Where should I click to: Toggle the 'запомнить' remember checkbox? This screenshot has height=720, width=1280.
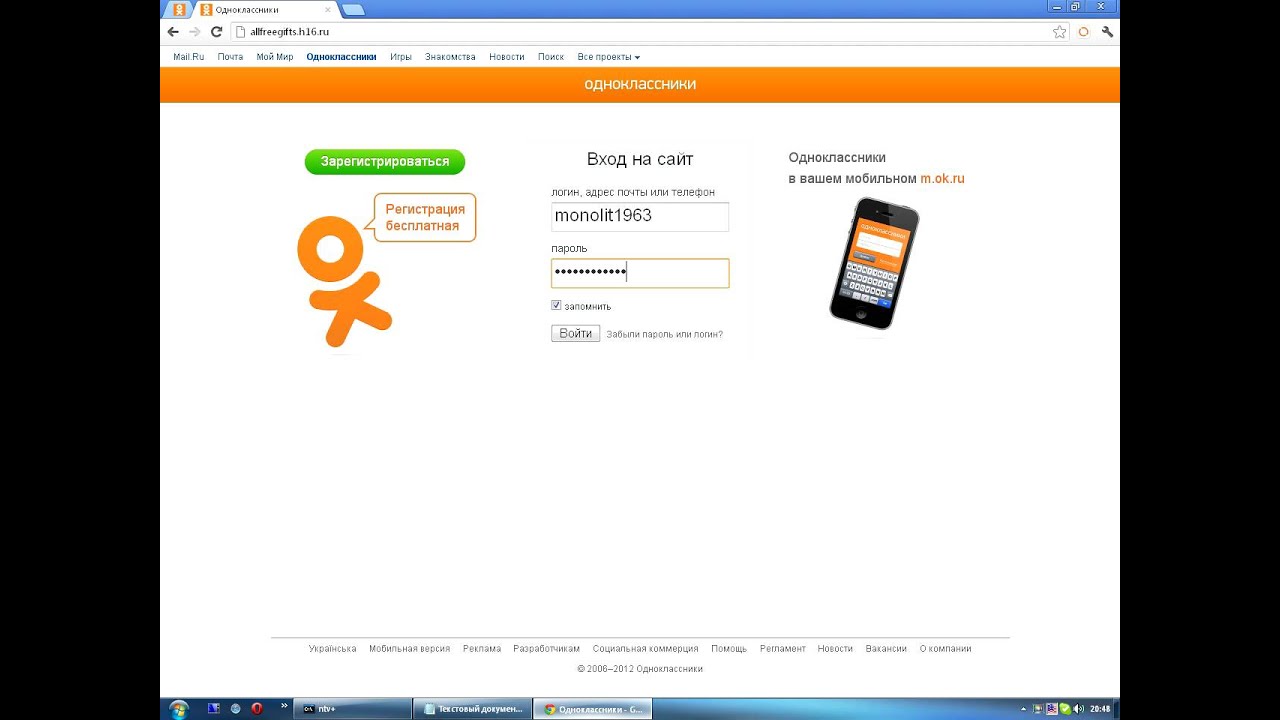tap(556, 305)
